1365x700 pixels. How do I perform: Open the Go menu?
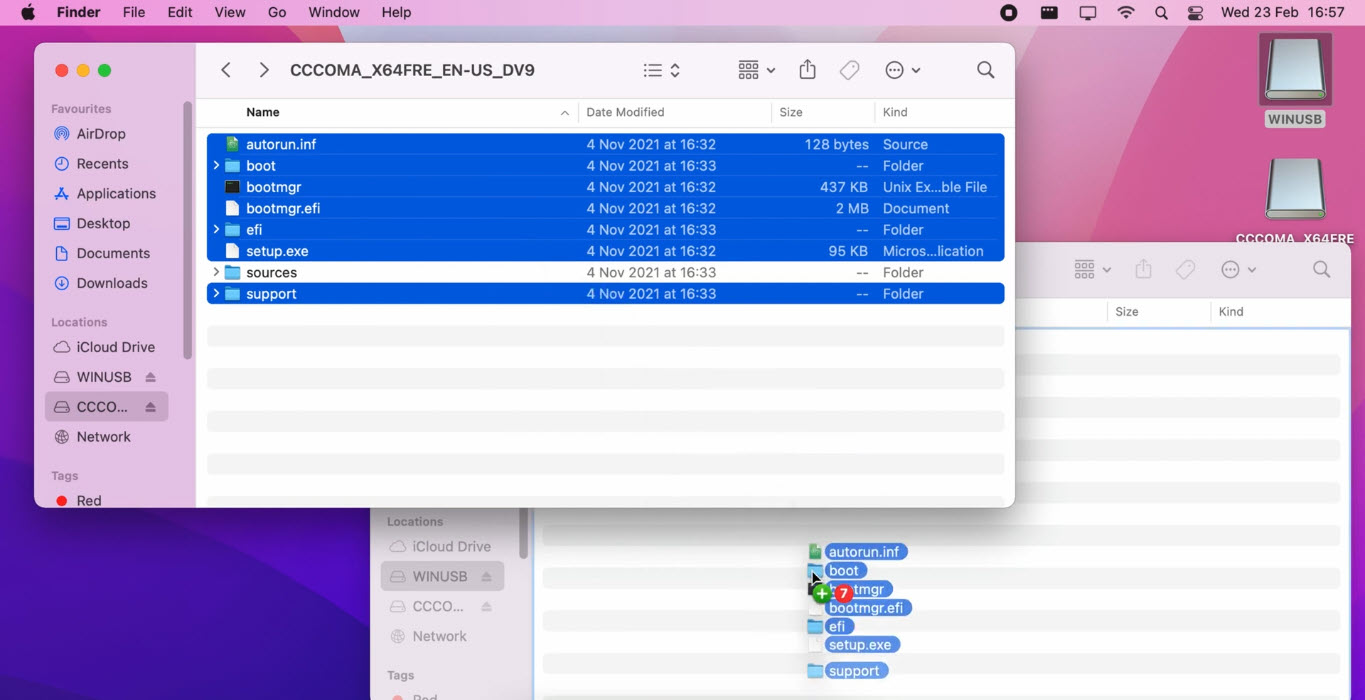(x=277, y=12)
